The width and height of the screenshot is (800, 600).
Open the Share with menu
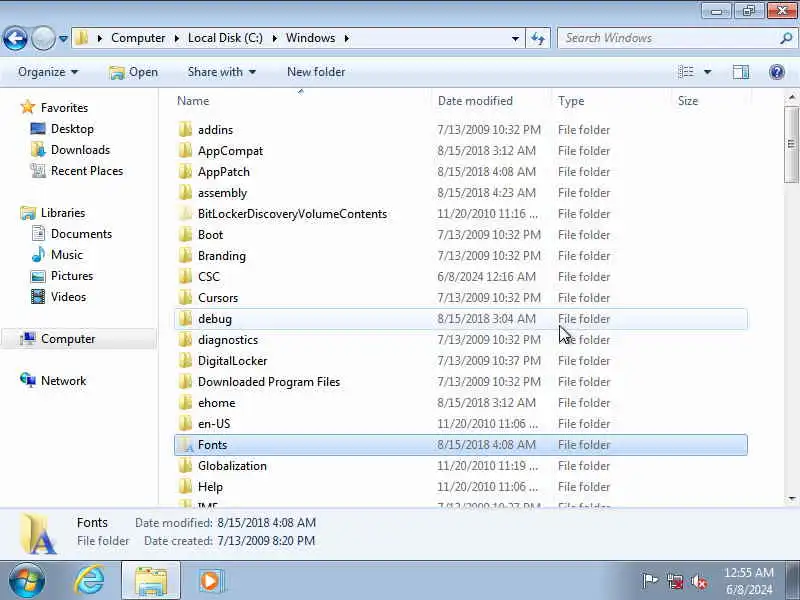pos(221,72)
